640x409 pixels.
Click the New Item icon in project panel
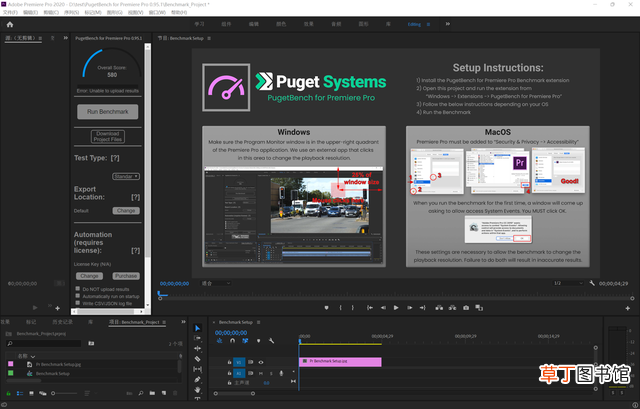[164, 393]
